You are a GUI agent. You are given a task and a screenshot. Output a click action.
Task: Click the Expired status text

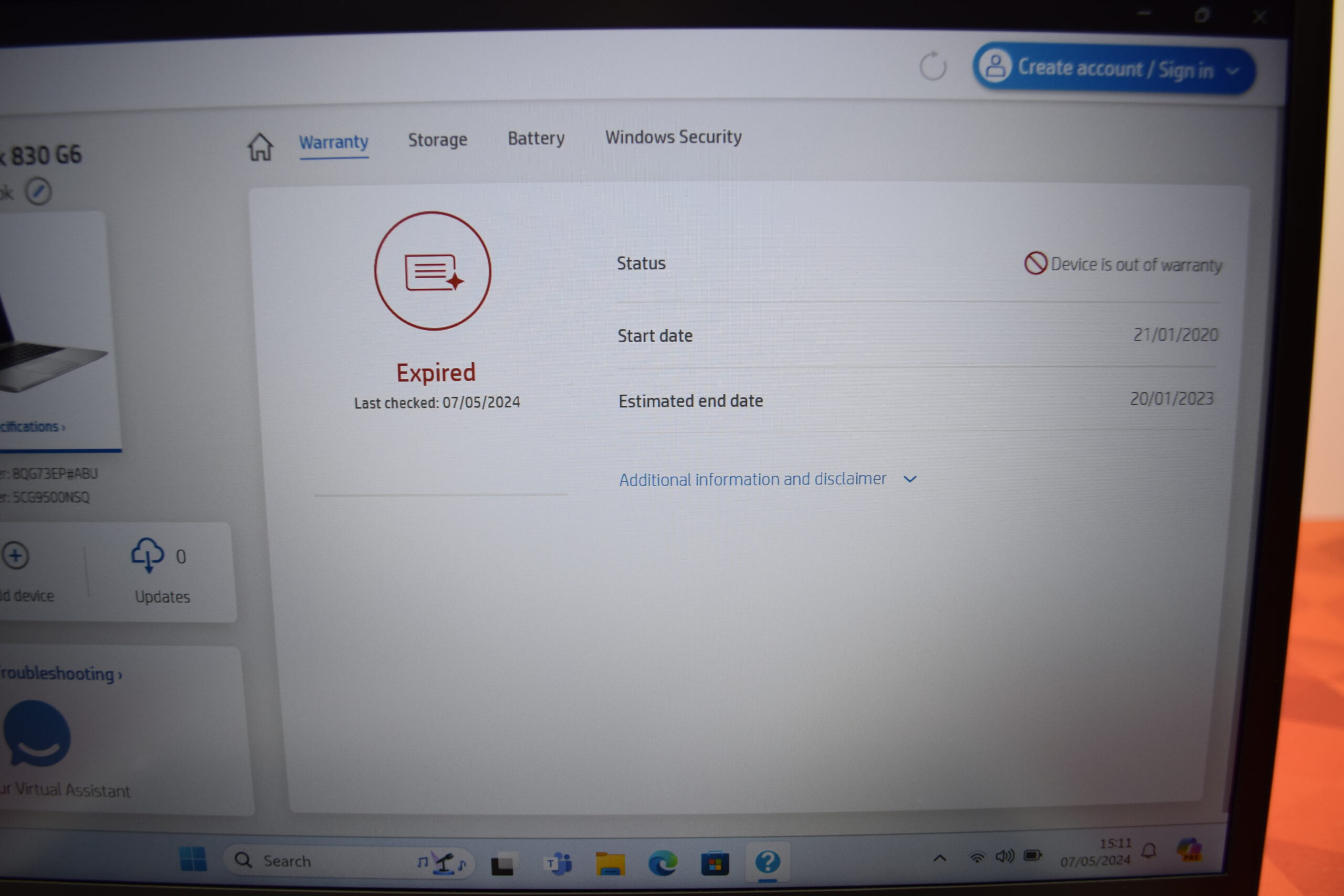point(436,373)
